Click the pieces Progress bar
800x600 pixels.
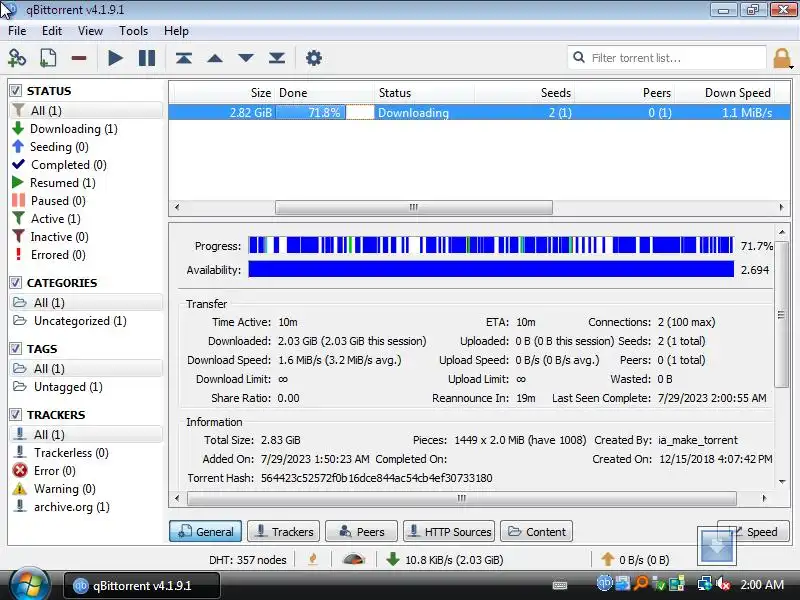[491, 245]
